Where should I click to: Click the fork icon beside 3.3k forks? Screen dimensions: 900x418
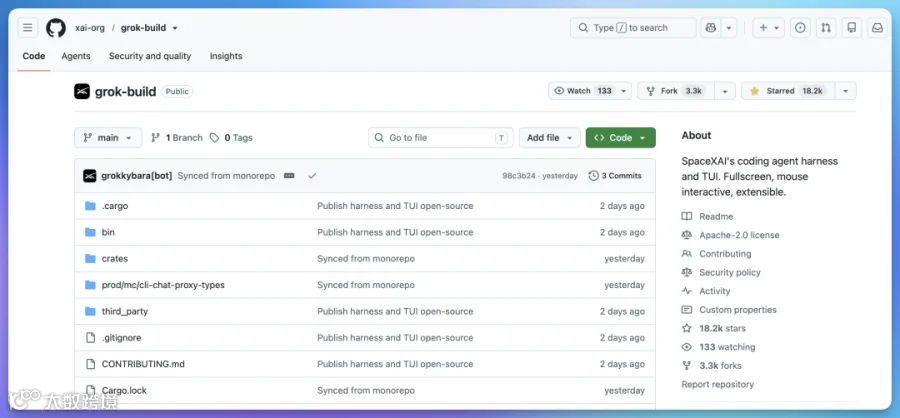click(686, 365)
